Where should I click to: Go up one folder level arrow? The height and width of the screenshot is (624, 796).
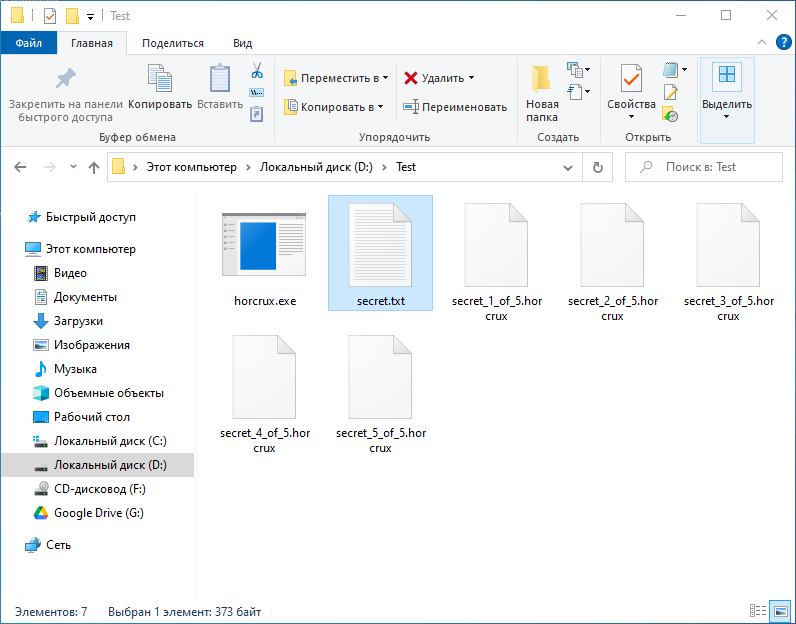[93, 168]
